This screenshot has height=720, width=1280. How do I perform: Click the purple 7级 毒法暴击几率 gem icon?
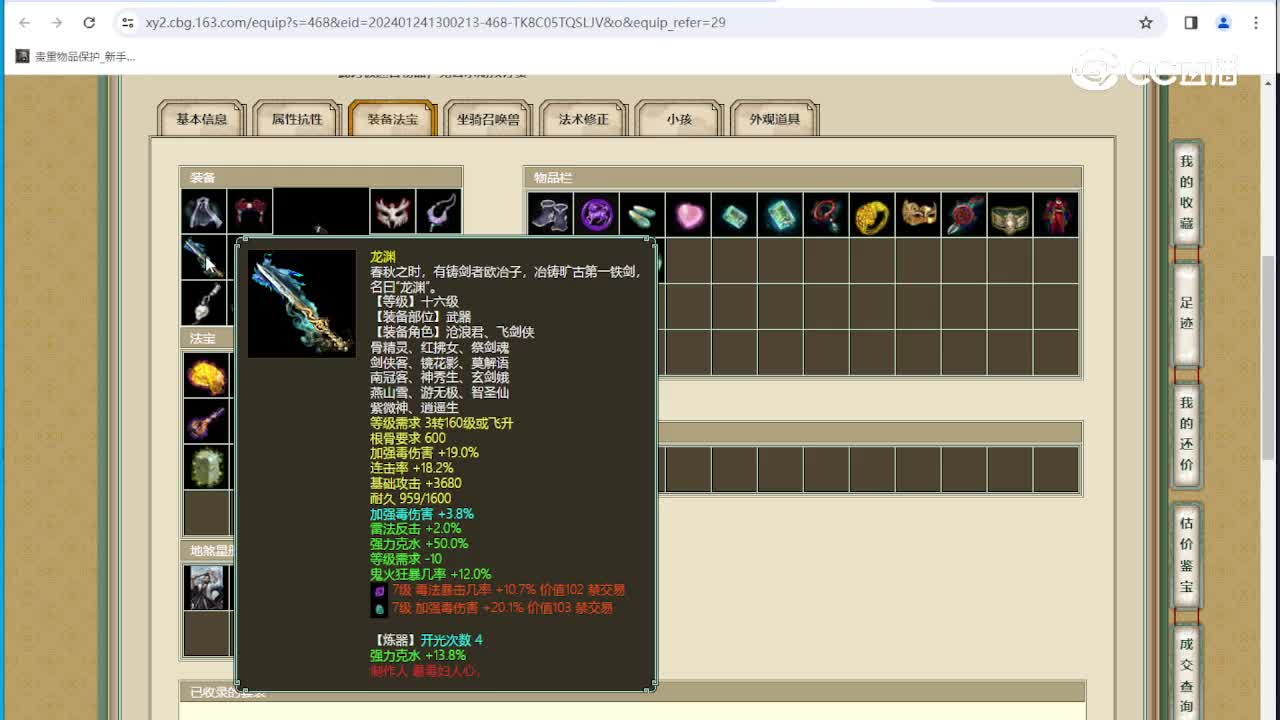[379, 591]
